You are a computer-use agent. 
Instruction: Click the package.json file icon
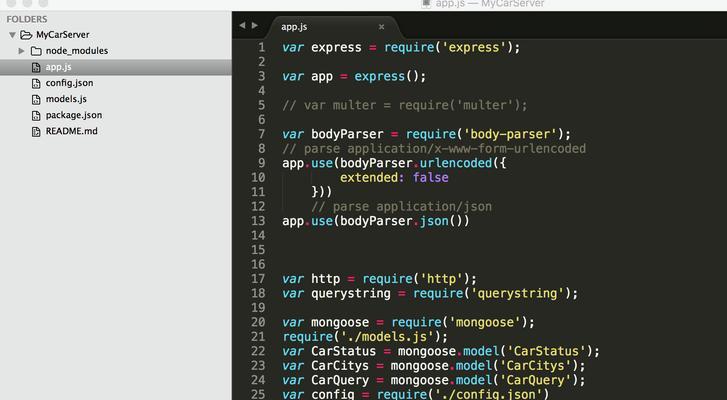point(36,115)
